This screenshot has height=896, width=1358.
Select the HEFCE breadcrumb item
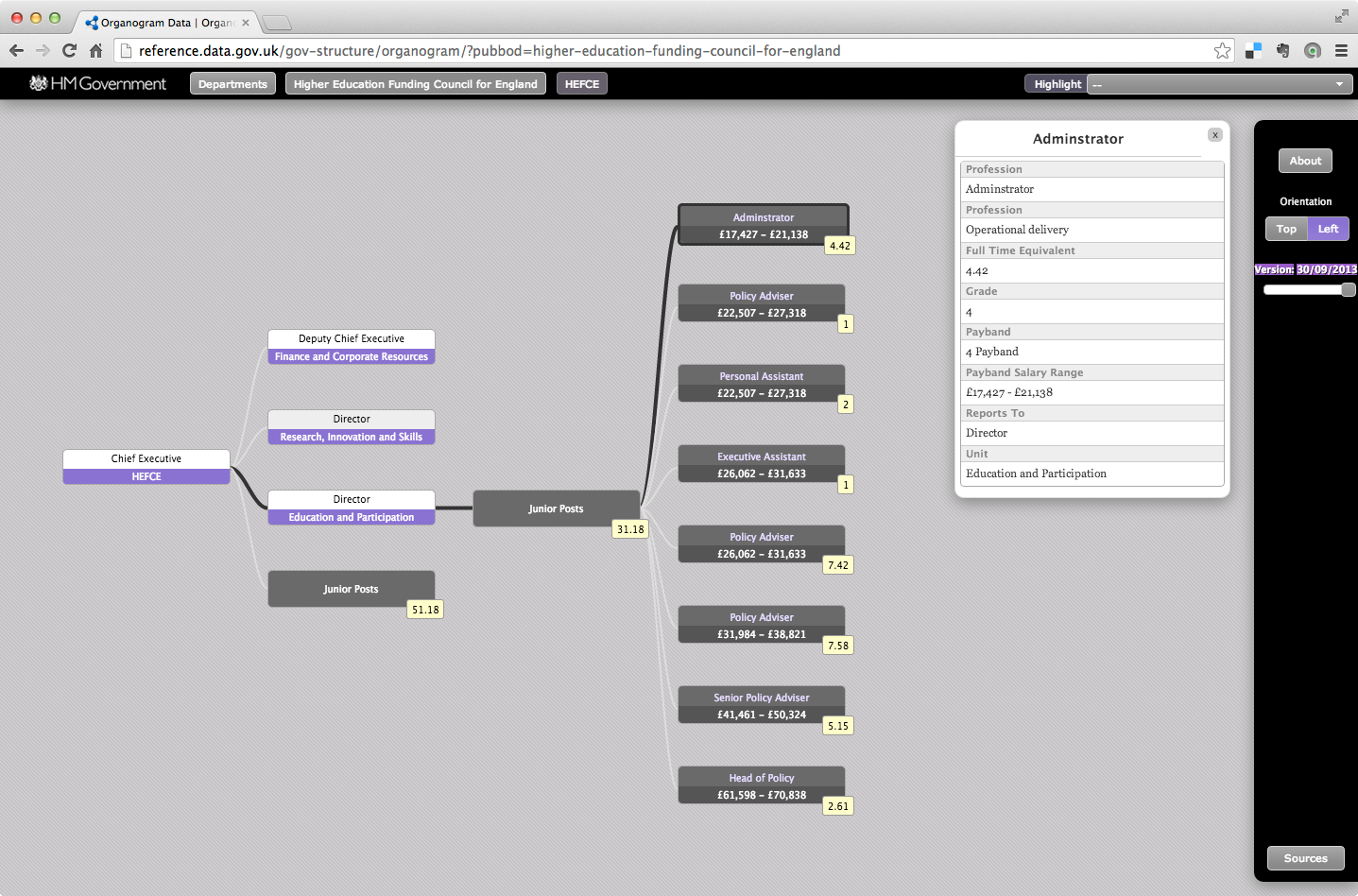point(581,84)
